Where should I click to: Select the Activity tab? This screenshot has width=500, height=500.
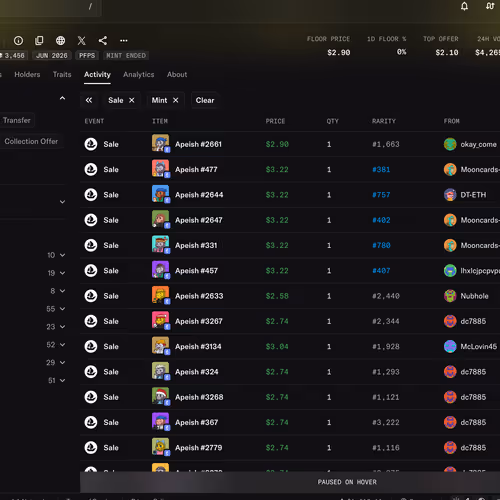97,74
